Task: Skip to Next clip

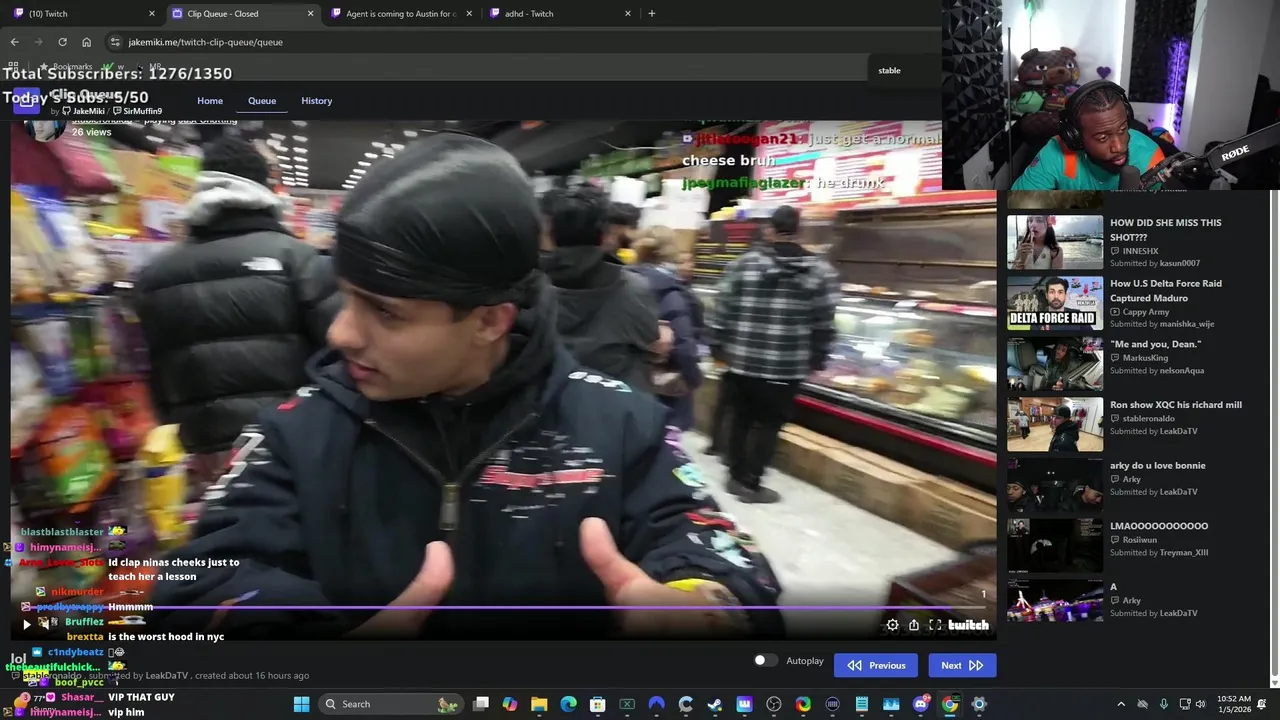Action: tap(962, 665)
